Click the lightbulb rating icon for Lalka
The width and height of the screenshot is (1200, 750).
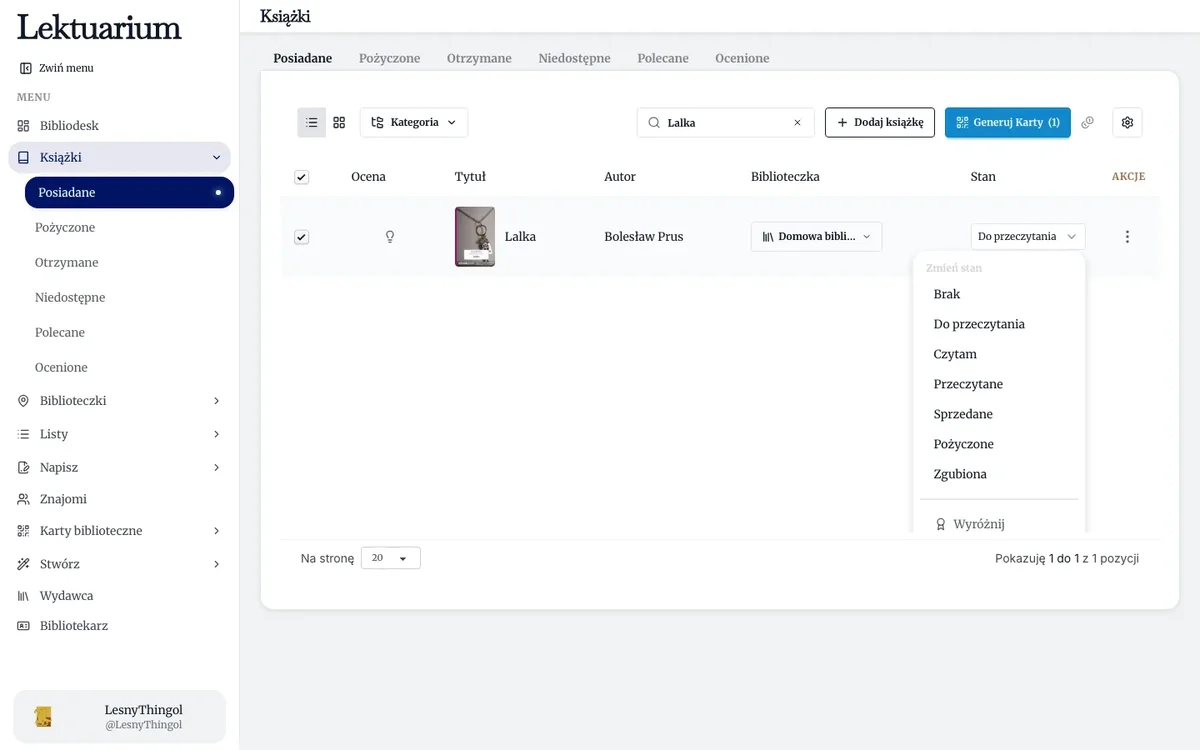pyautogui.click(x=390, y=237)
